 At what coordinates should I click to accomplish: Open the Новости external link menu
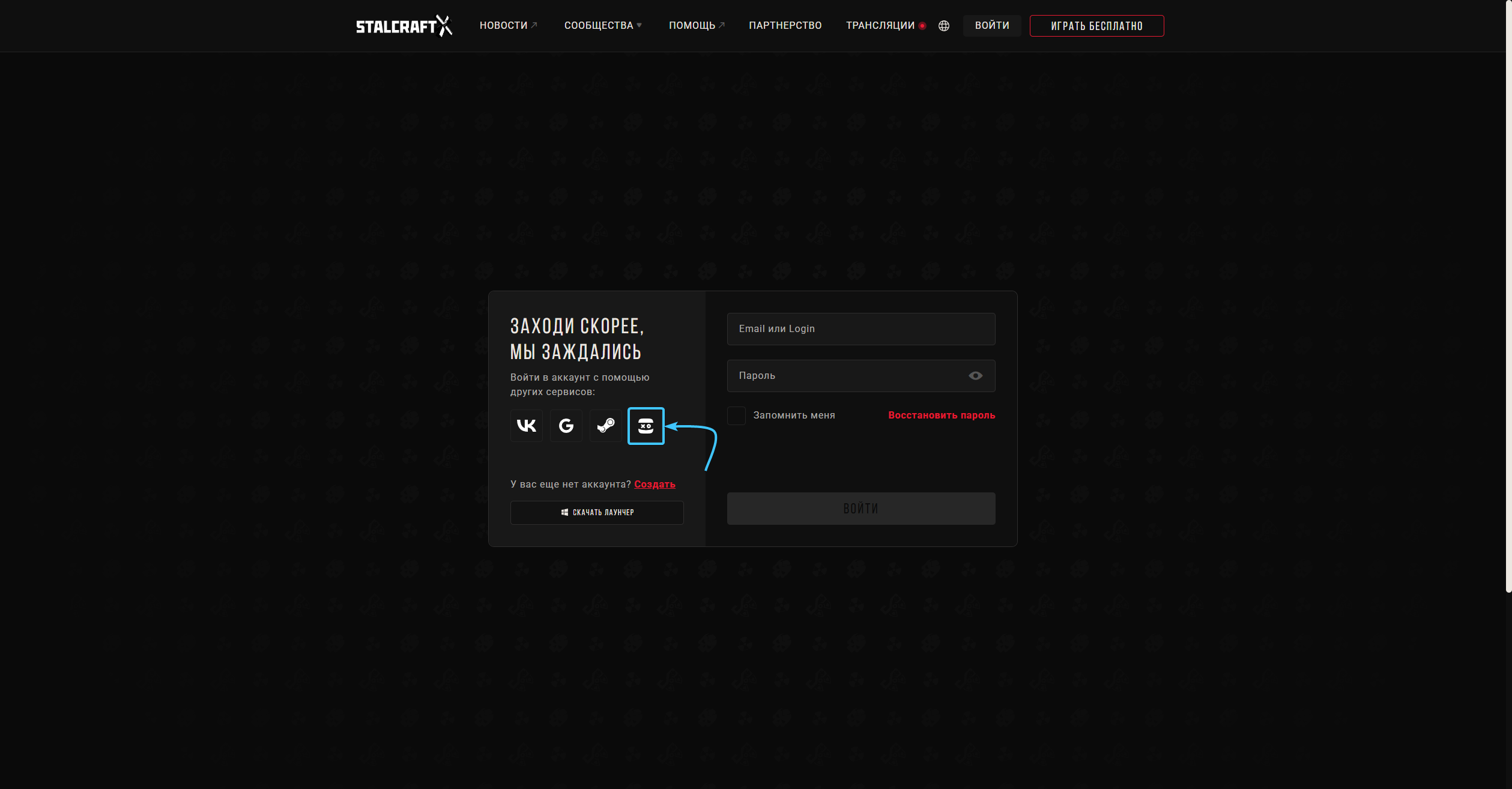coord(508,25)
